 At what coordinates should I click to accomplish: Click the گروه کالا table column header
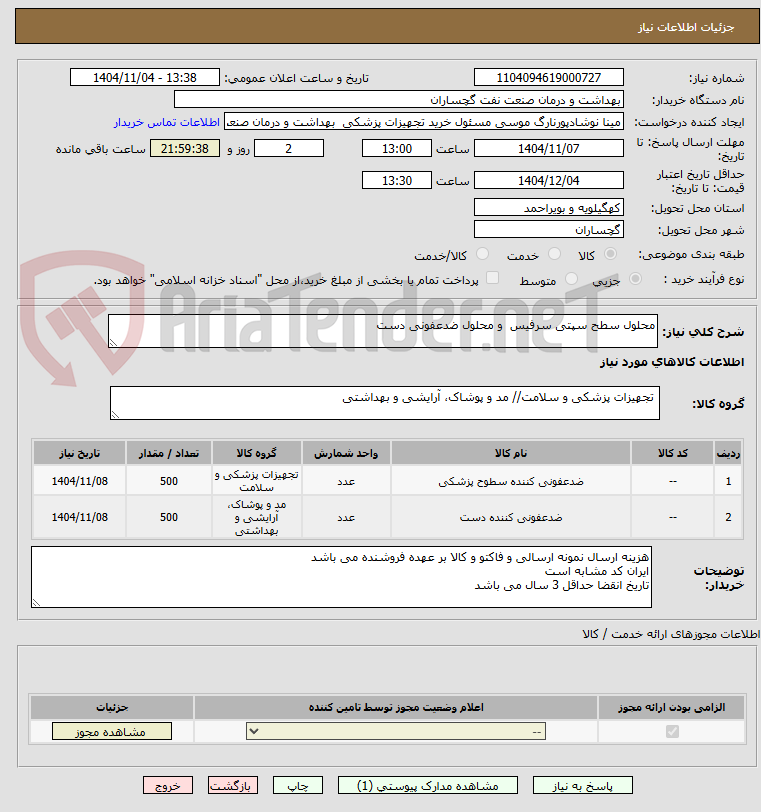(257, 453)
